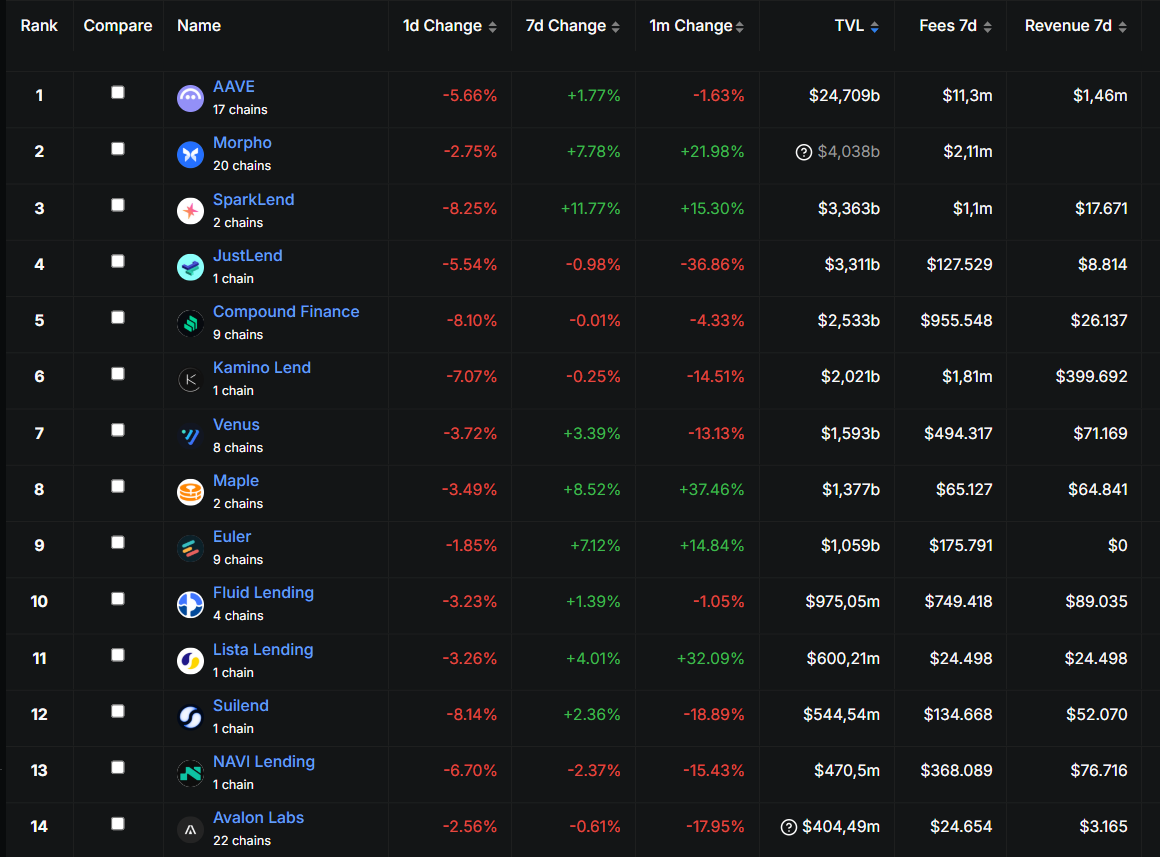Open the Avalon Labs protocol link
The width and height of the screenshot is (1160, 857).
(x=259, y=818)
